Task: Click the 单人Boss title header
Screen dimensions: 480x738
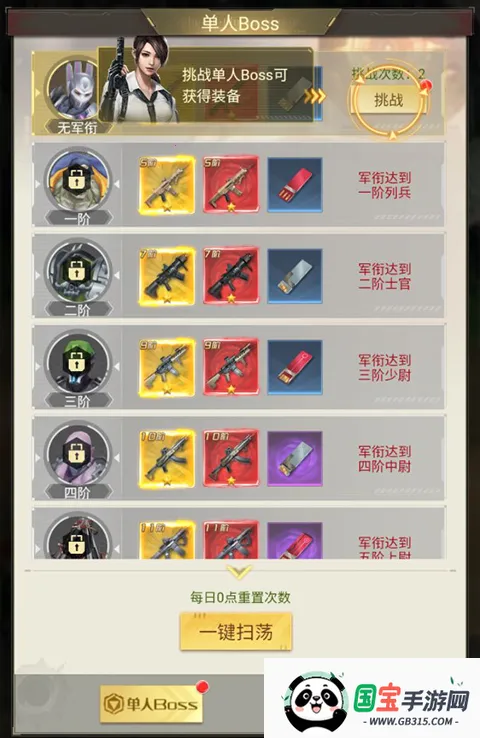Action: coord(240,23)
